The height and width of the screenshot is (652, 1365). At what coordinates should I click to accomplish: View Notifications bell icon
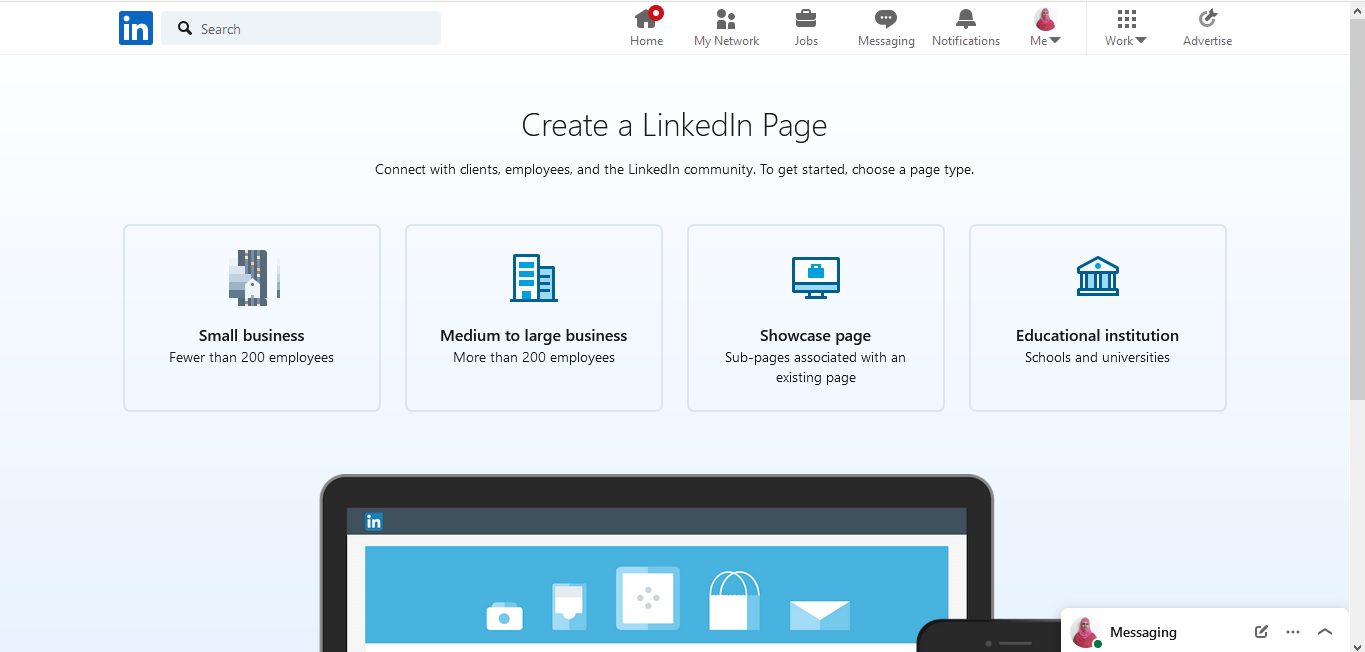pos(966,19)
